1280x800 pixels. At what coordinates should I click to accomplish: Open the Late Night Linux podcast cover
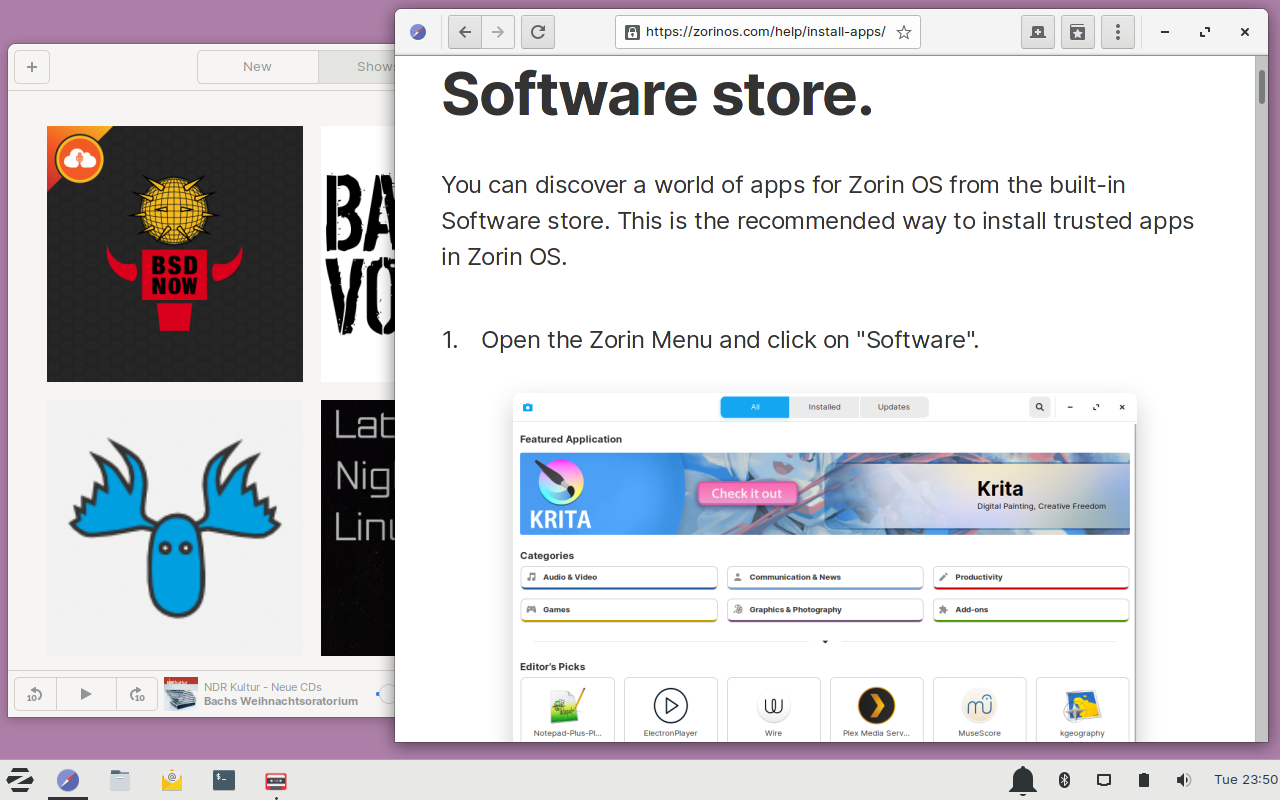click(x=358, y=528)
